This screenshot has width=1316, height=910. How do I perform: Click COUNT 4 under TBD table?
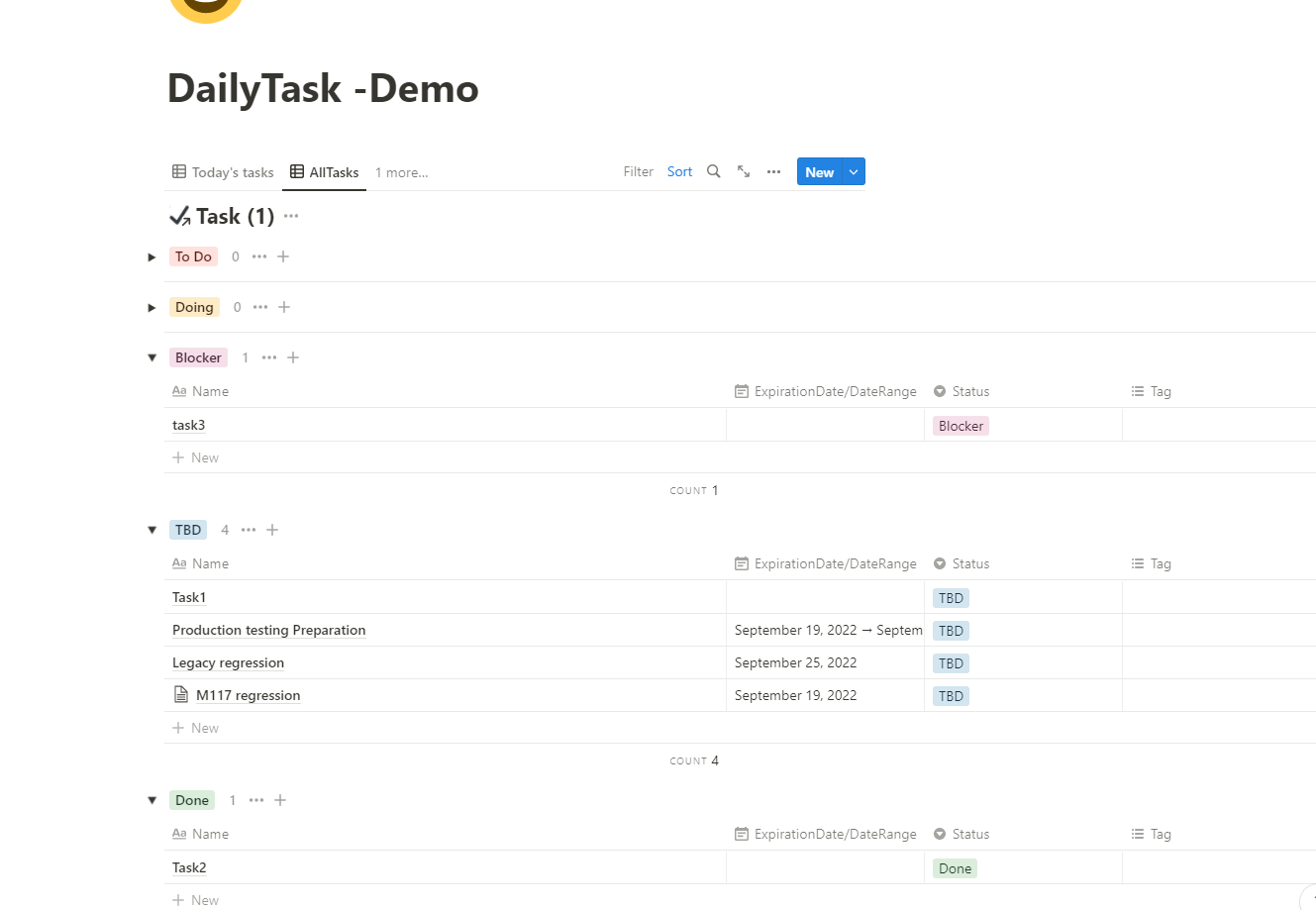694,760
